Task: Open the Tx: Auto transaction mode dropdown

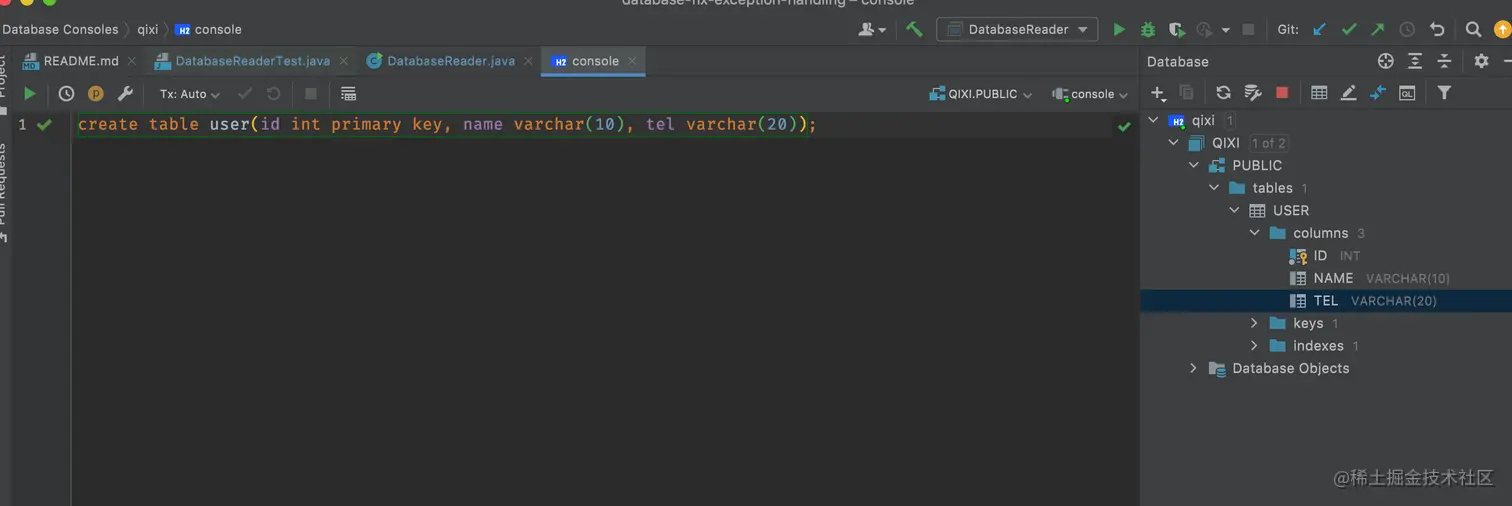Action: (x=190, y=94)
